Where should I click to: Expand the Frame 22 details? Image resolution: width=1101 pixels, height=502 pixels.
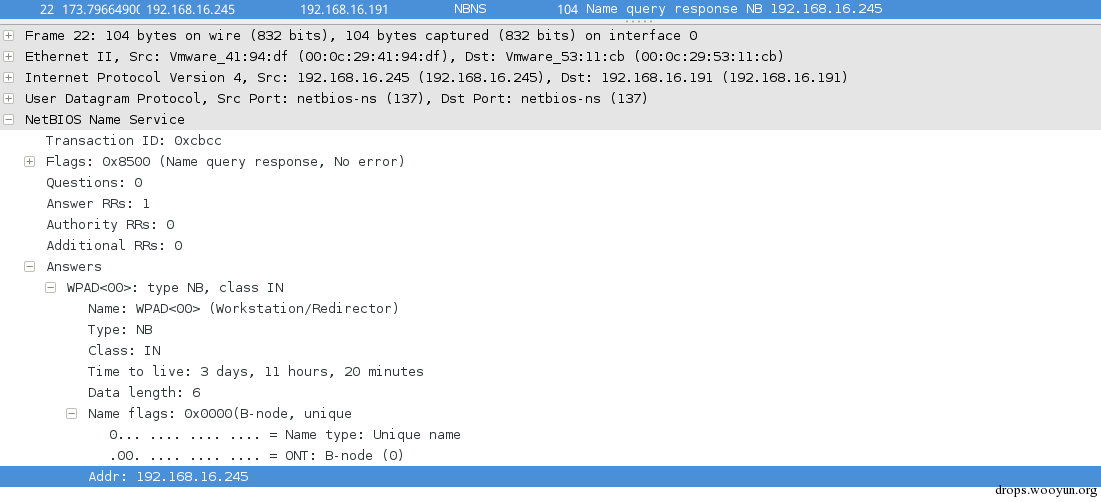click(x=8, y=36)
